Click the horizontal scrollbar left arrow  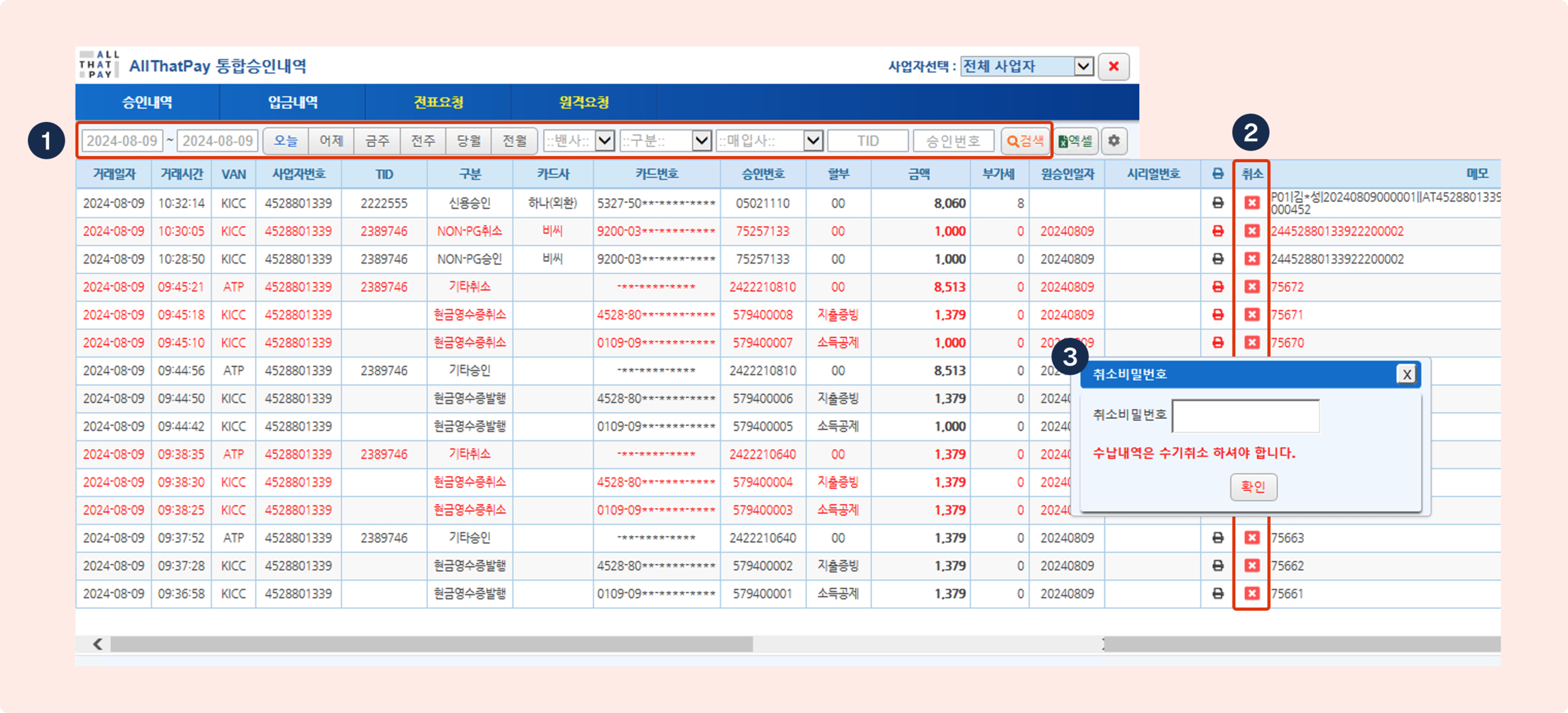pos(97,644)
